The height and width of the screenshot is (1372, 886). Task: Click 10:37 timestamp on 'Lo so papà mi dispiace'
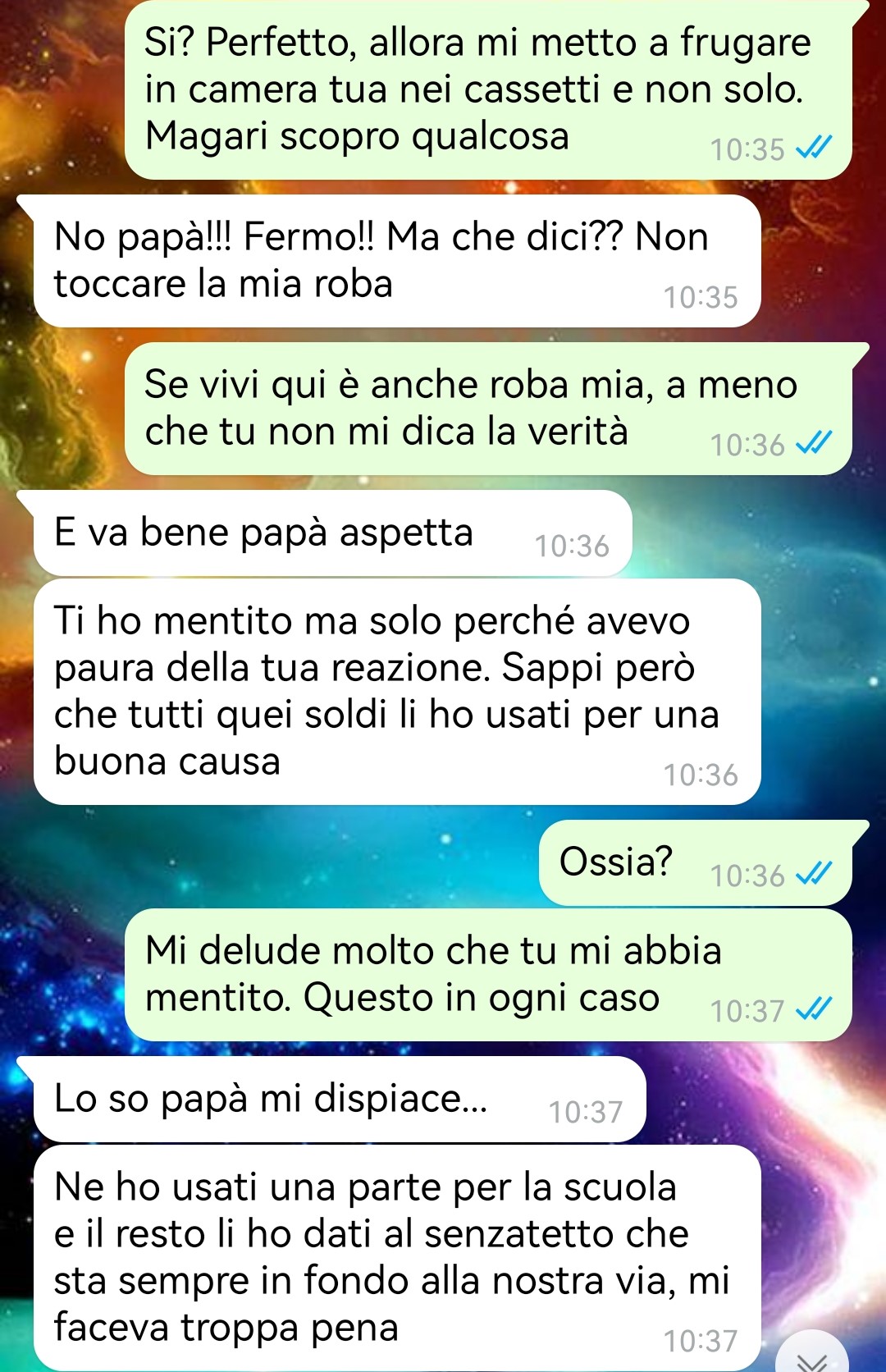pos(586,1112)
